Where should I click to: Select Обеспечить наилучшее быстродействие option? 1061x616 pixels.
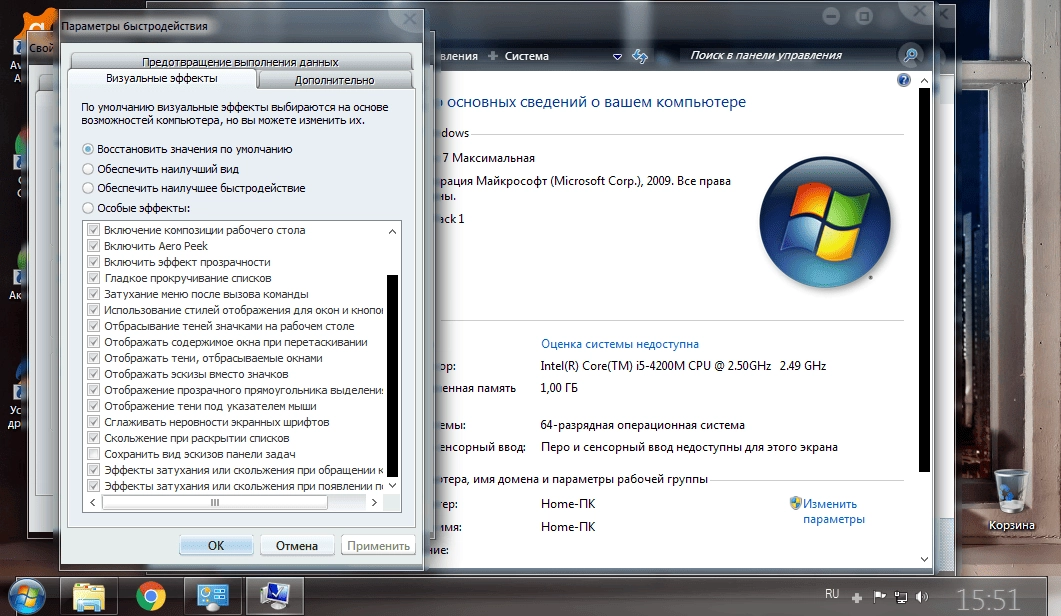88,188
